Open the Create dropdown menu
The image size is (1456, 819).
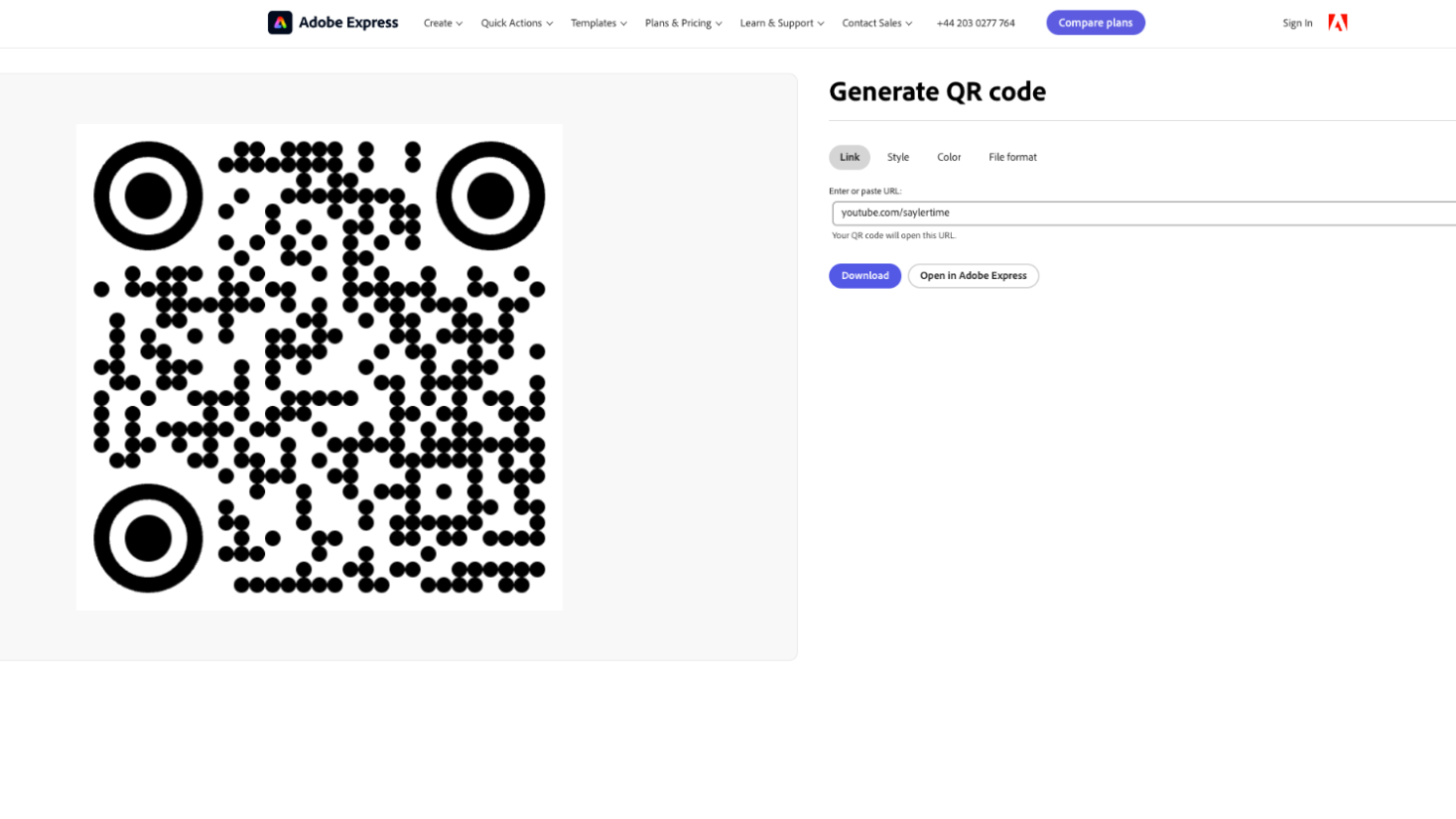click(x=443, y=23)
